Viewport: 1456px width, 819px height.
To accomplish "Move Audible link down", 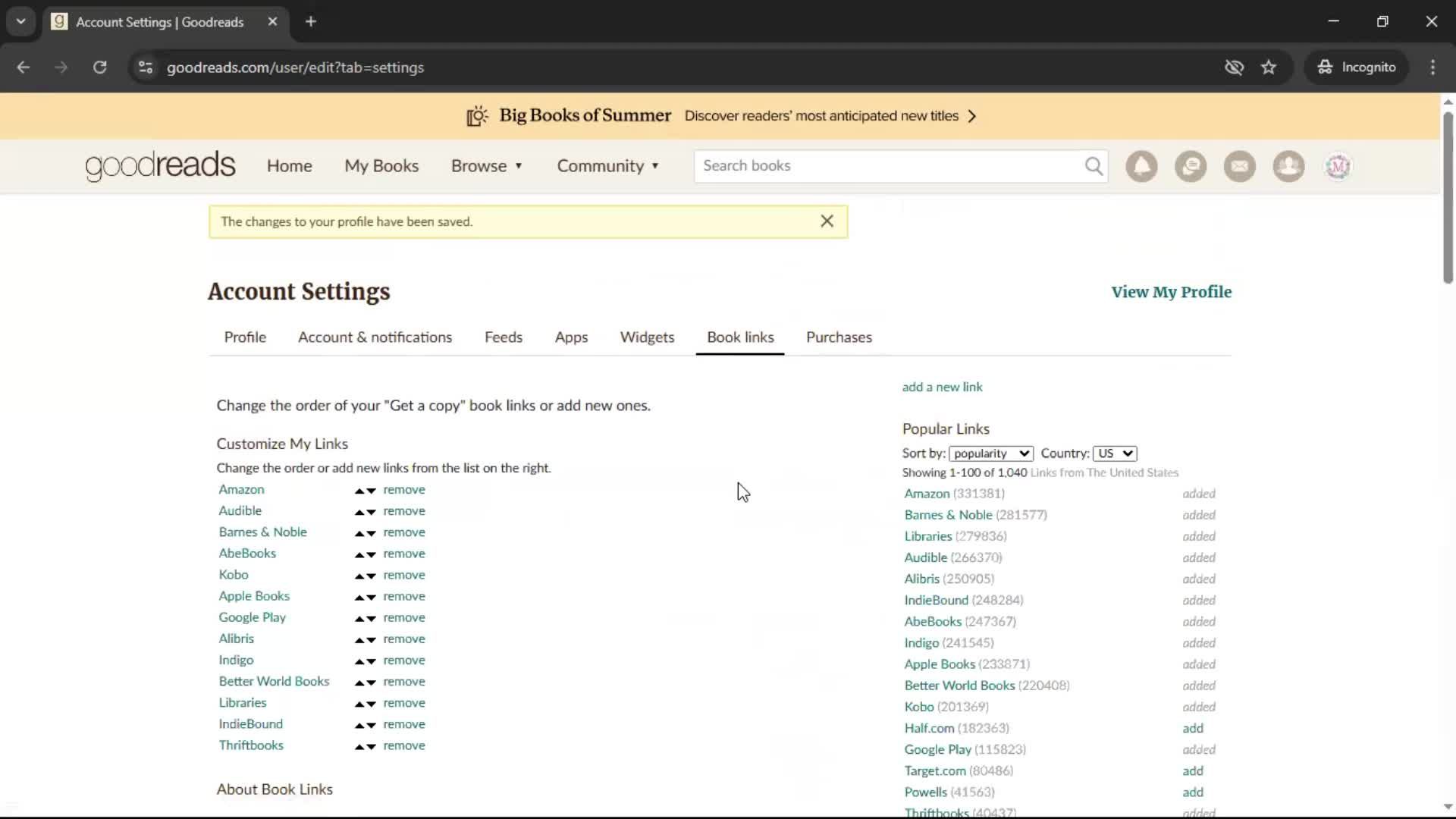I will coord(371,512).
